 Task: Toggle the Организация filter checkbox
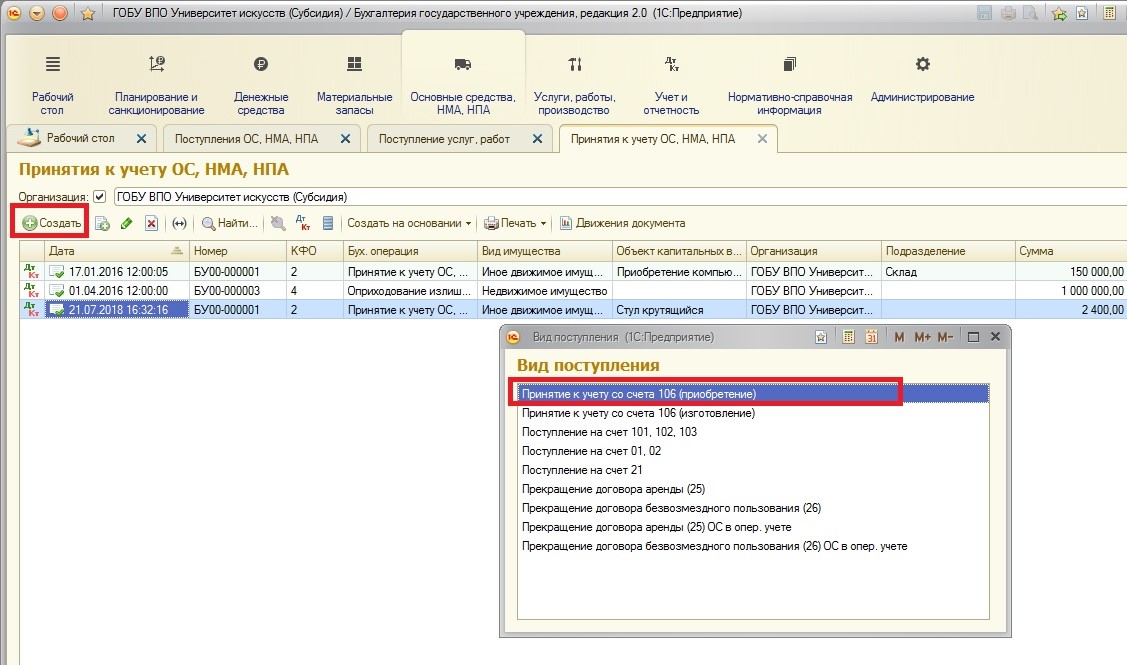click(100, 197)
